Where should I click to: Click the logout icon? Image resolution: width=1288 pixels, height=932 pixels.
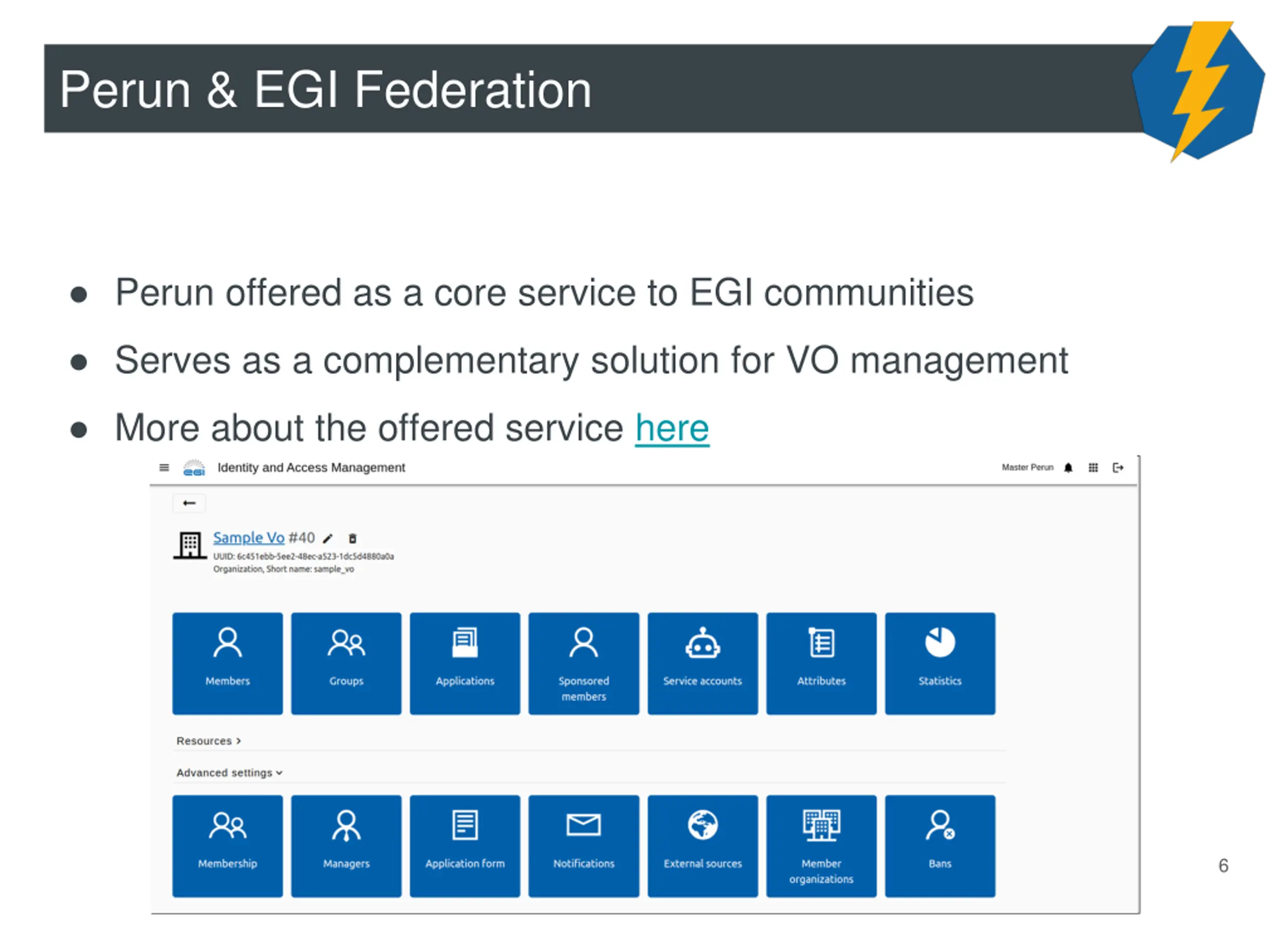[x=1118, y=468]
